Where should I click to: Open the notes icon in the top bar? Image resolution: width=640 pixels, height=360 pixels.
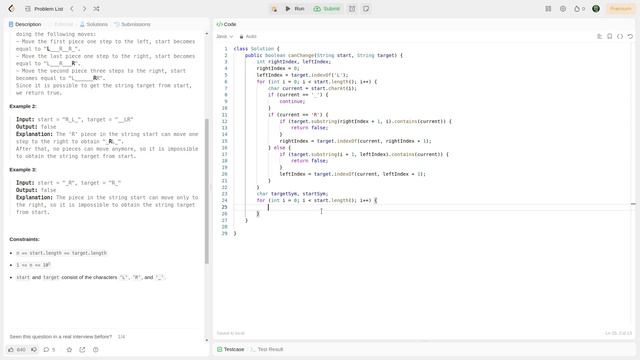click(x=366, y=9)
